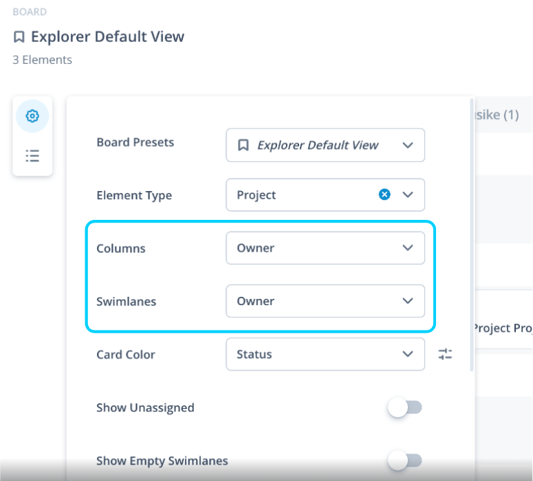The width and height of the screenshot is (533, 481).
Task: Open the Columns dropdown set to Owner
Action: click(x=325, y=248)
